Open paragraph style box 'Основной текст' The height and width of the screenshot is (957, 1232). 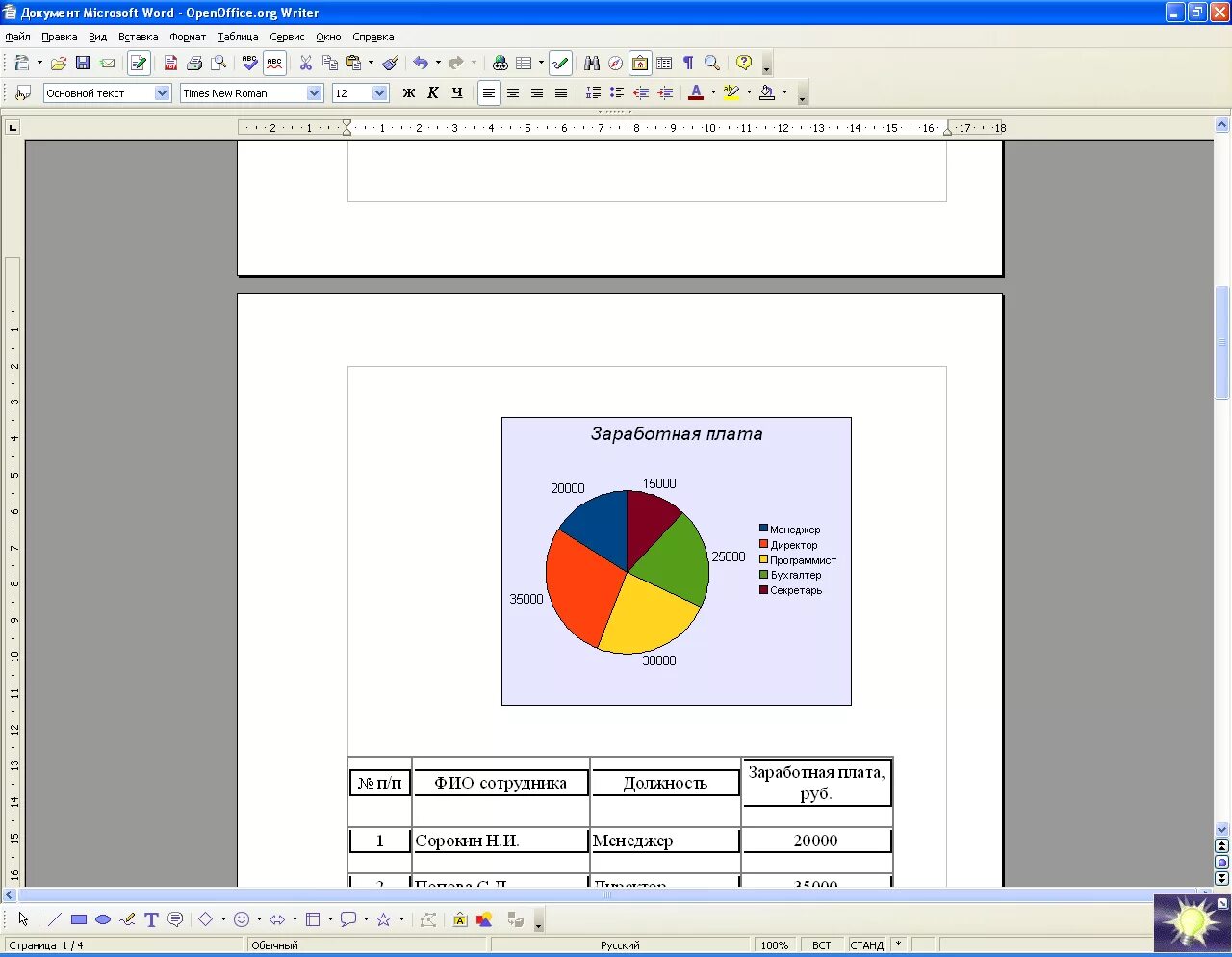point(107,93)
